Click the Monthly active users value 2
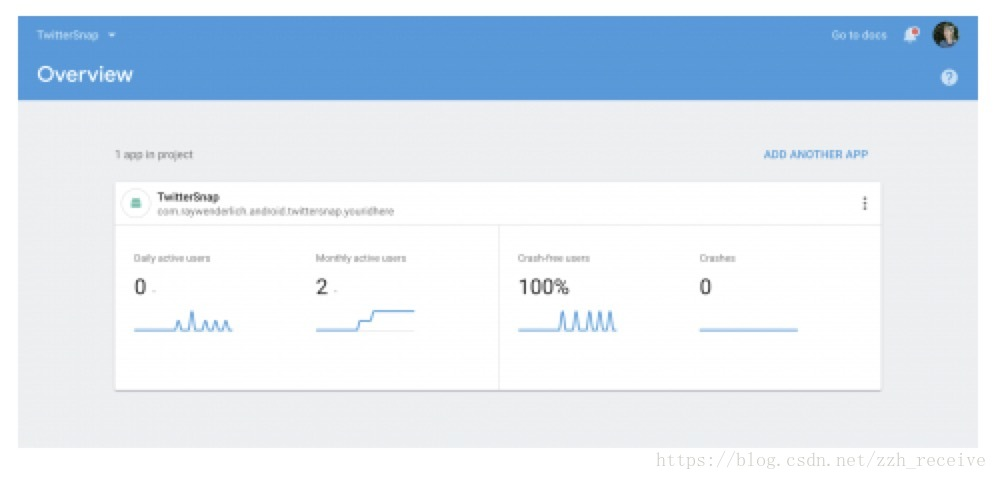 [x=322, y=287]
